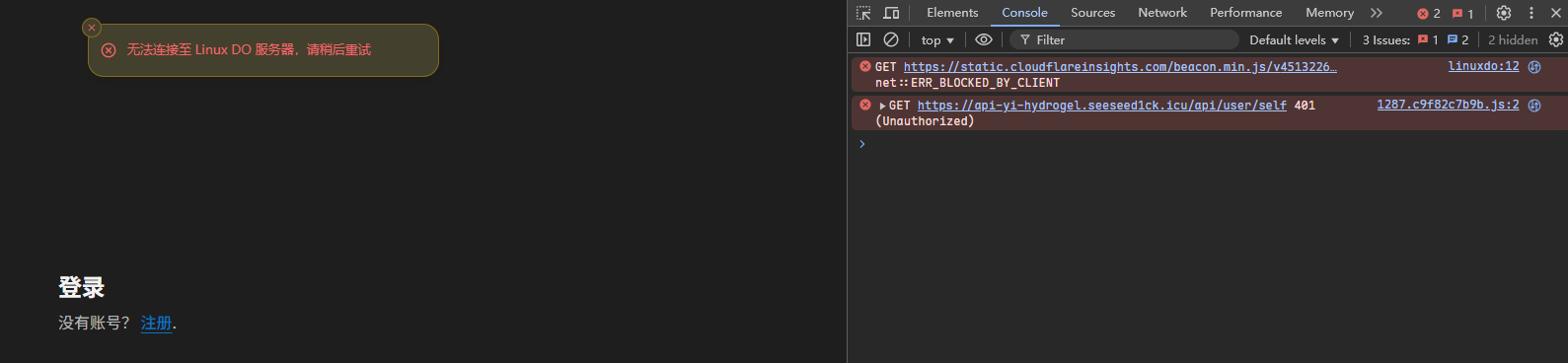The image size is (1568, 363).
Task: Open the api/user/self request URL link
Action: coord(1102,106)
